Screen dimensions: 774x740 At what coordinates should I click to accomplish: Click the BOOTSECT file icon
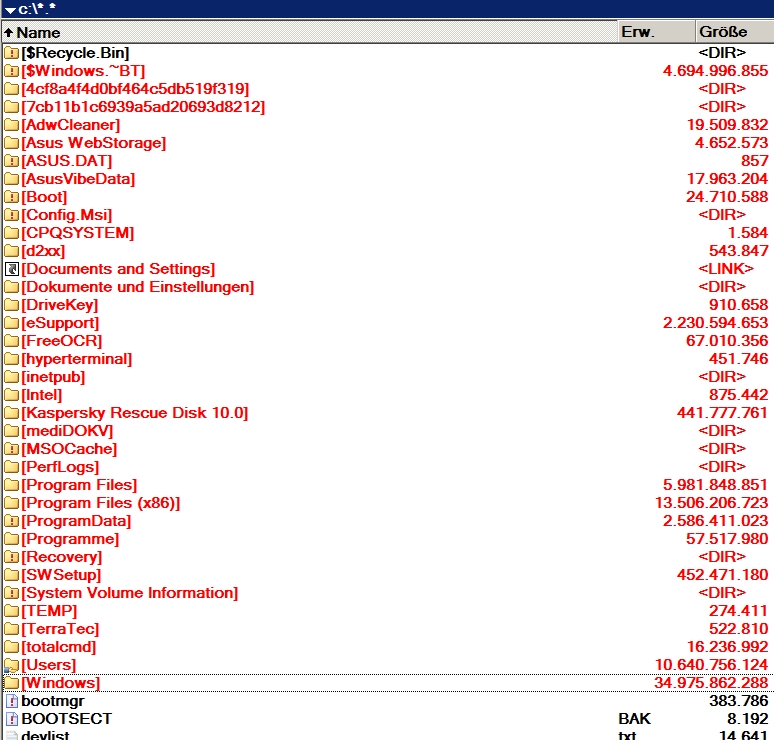11,719
